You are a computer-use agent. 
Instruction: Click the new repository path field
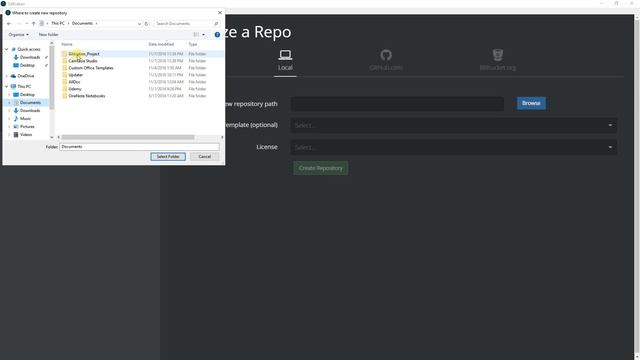[397, 104]
